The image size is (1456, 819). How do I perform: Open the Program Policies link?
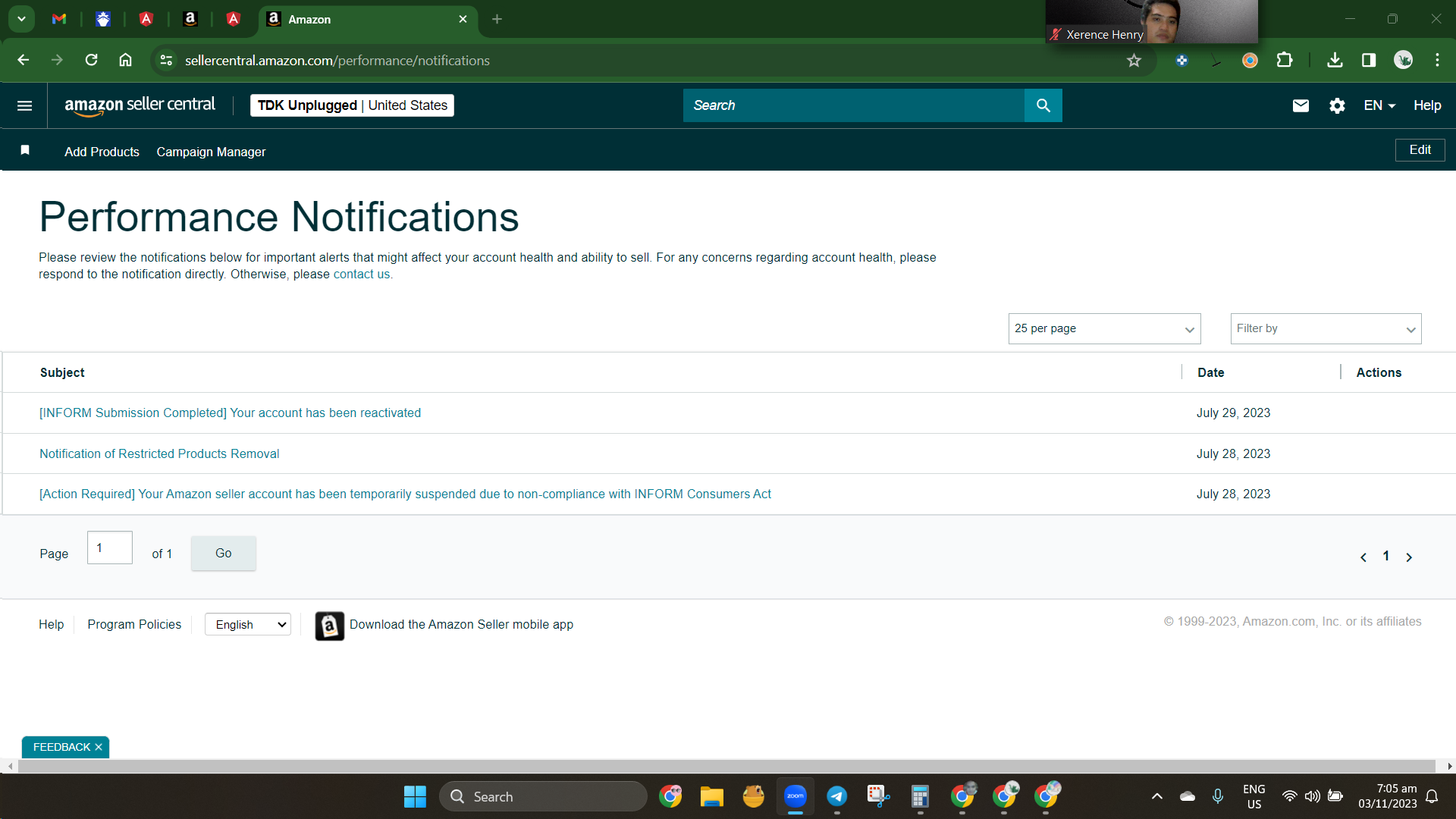point(134,624)
